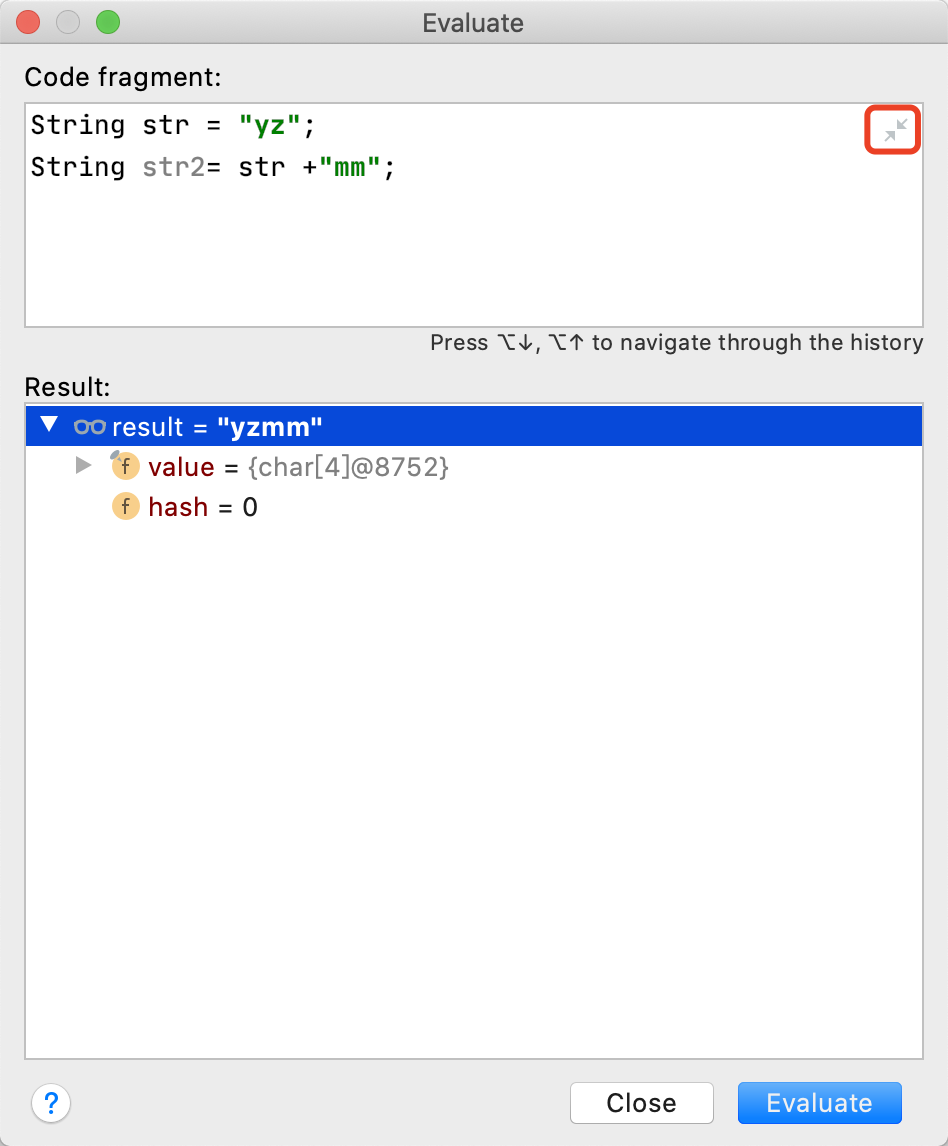Image resolution: width=948 pixels, height=1146 pixels.
Task: Expand the value char array node
Action: tap(84, 466)
